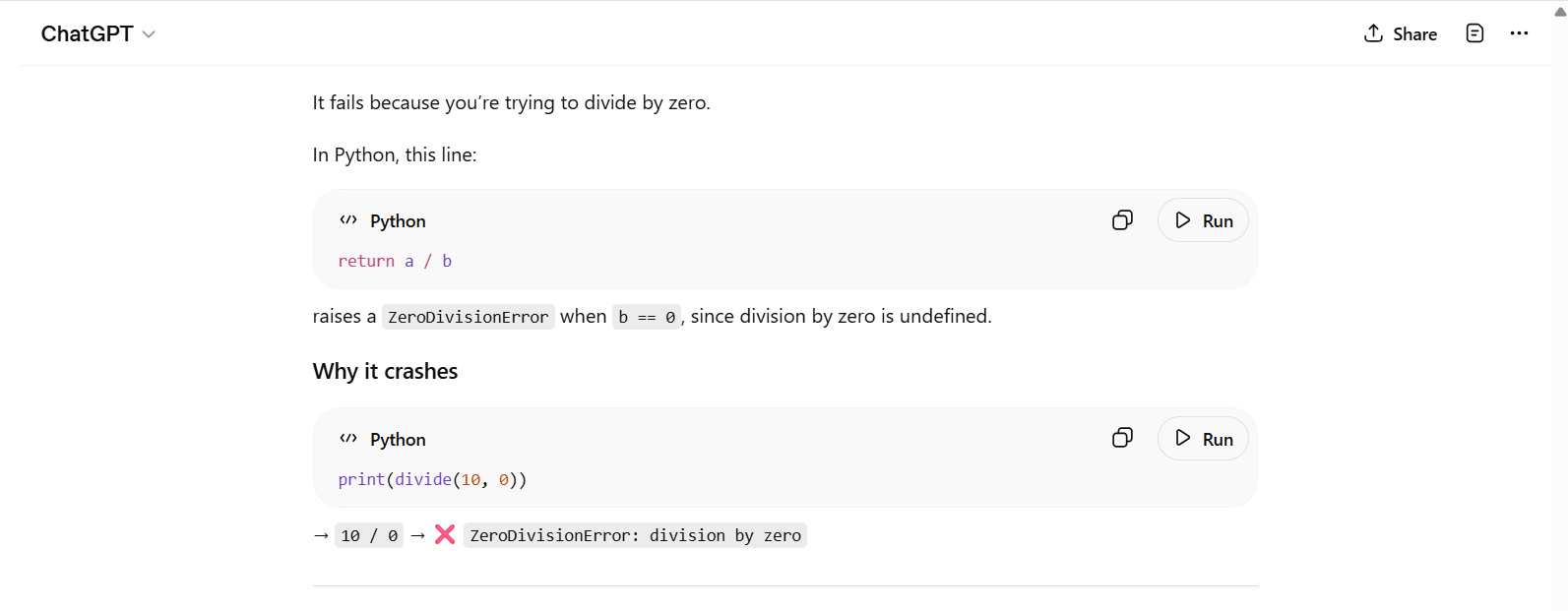Click the code icon in second Python block
Viewport: 1568px width, 611px height.
point(348,439)
